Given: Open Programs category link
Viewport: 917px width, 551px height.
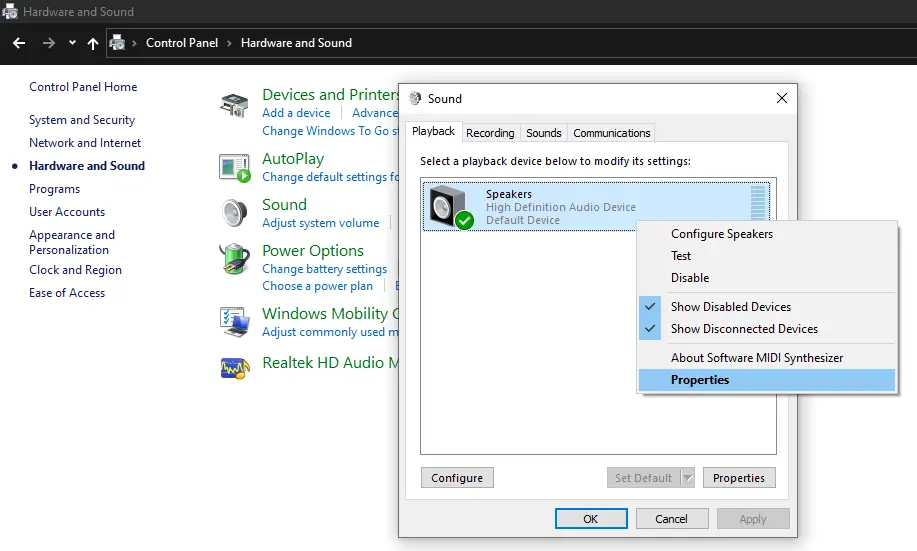Looking at the screenshot, I should pyautogui.click(x=54, y=189).
